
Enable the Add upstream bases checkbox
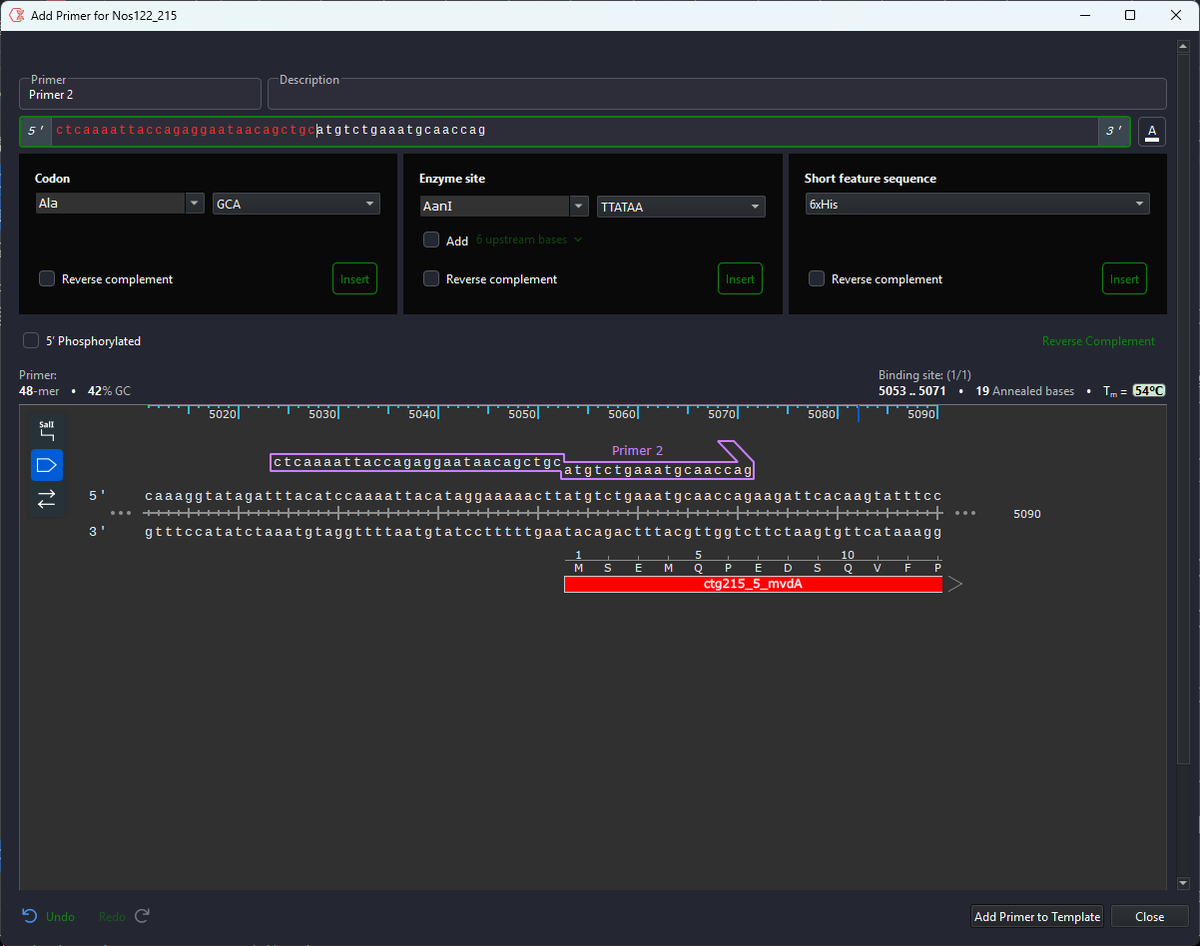click(431, 240)
